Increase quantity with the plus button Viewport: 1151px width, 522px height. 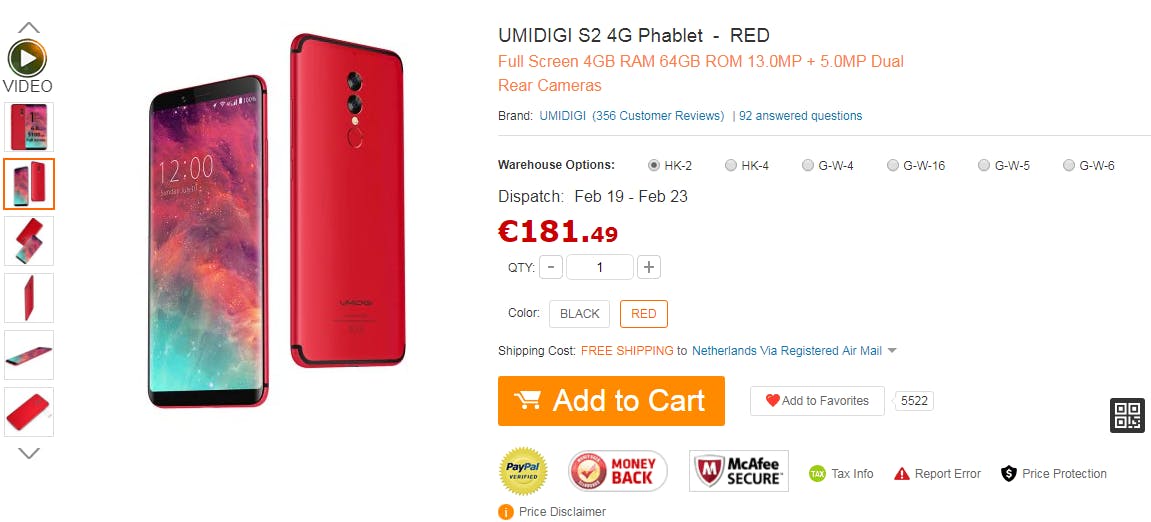[648, 267]
